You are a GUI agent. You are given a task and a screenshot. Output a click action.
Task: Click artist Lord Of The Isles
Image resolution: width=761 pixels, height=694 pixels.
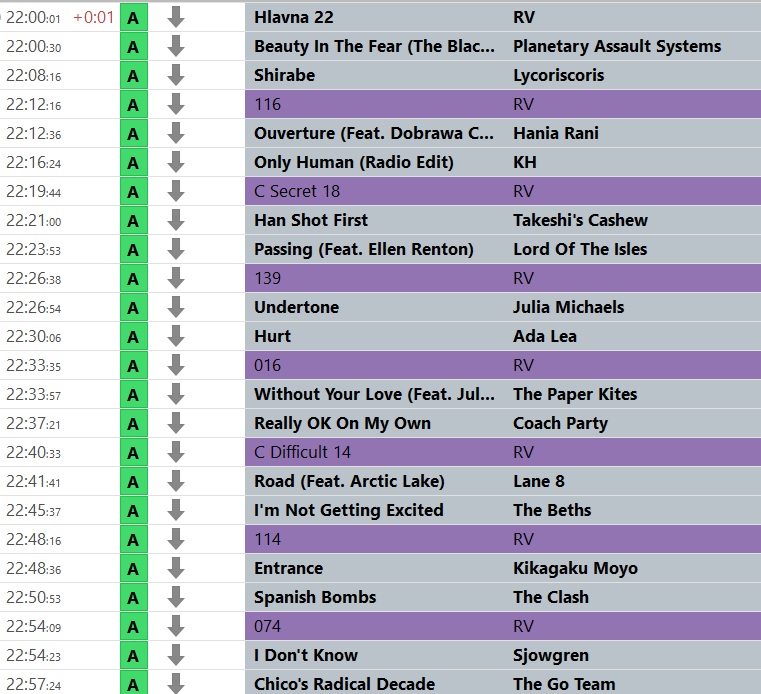[x=580, y=249]
